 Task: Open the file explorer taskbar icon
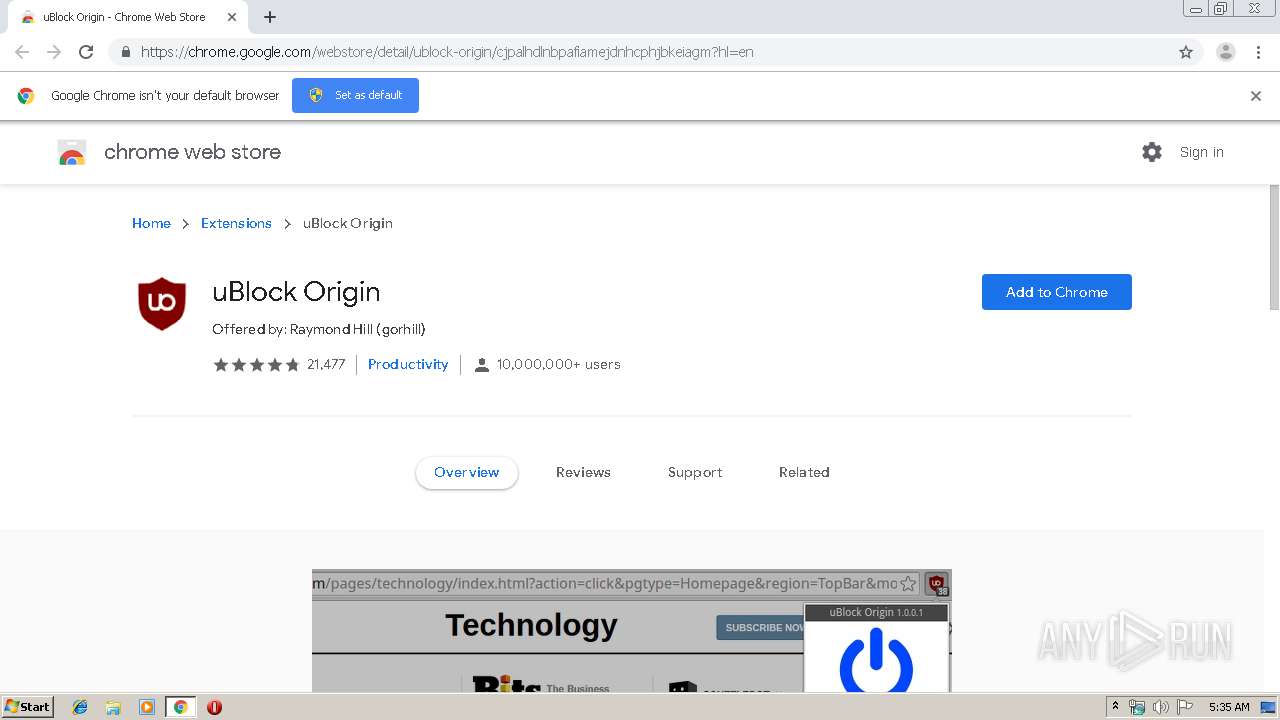pyautogui.click(x=113, y=707)
